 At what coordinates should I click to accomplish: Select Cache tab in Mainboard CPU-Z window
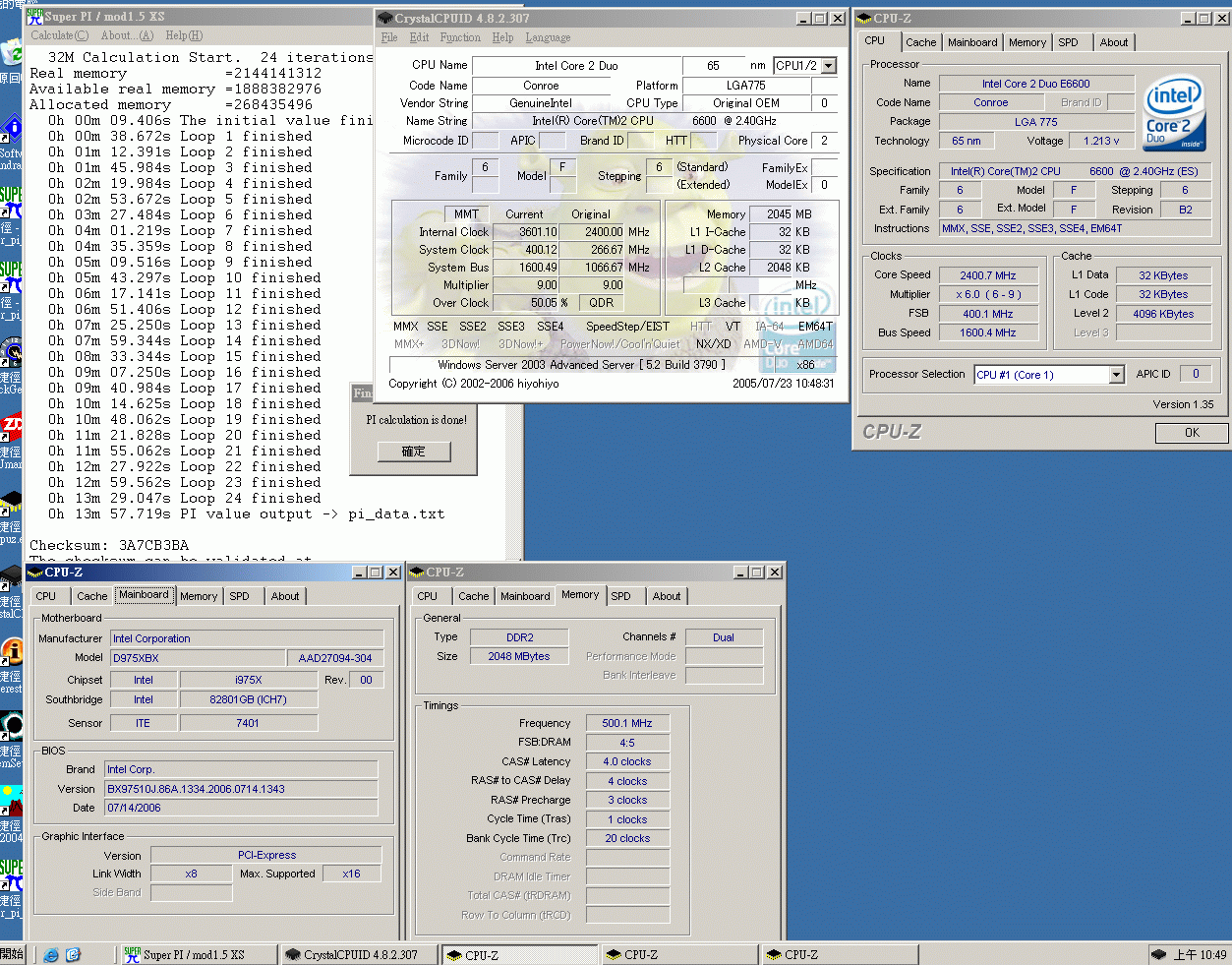point(92,596)
